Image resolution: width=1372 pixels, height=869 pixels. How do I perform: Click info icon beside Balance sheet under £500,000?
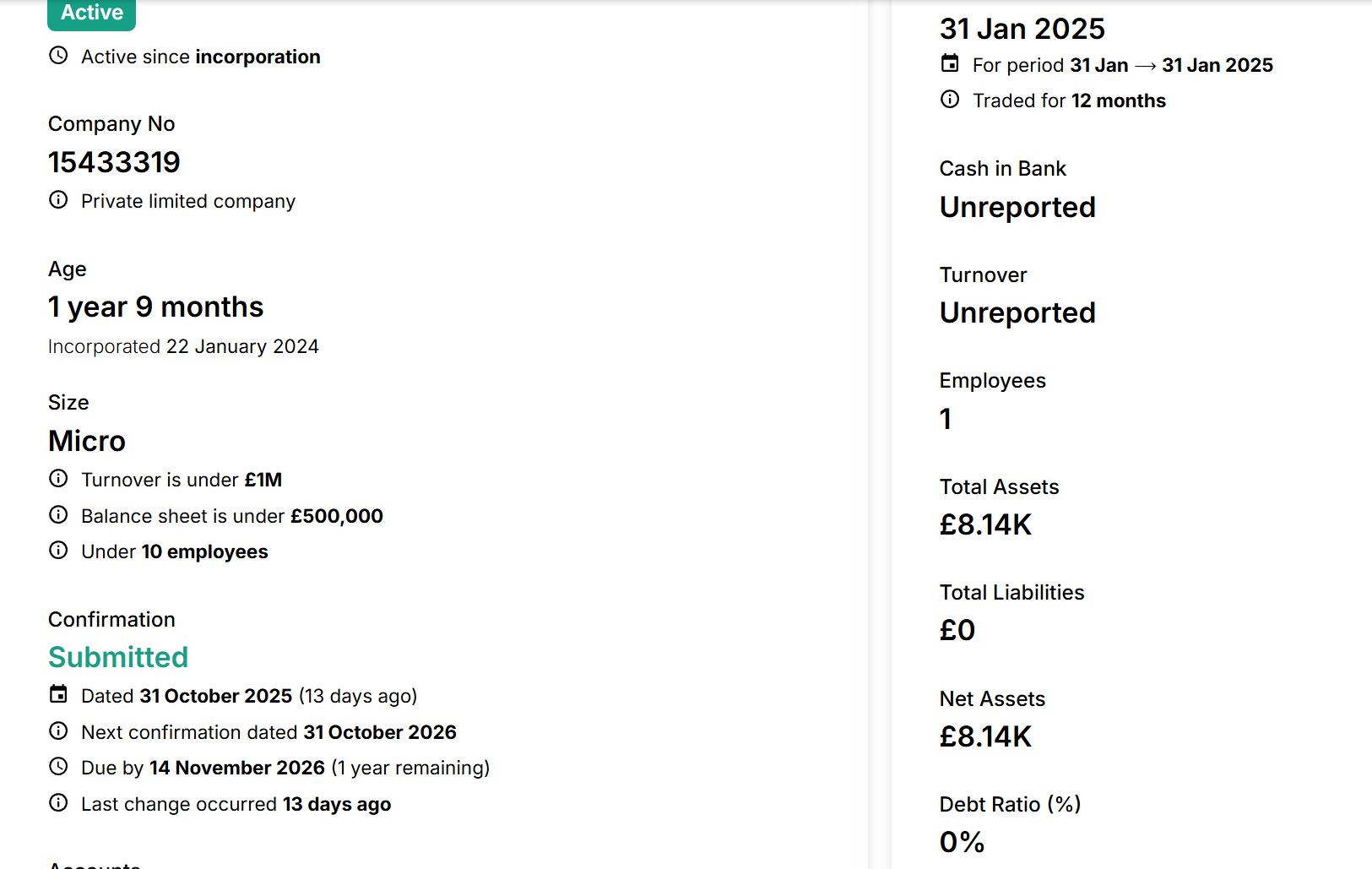pyautogui.click(x=58, y=515)
